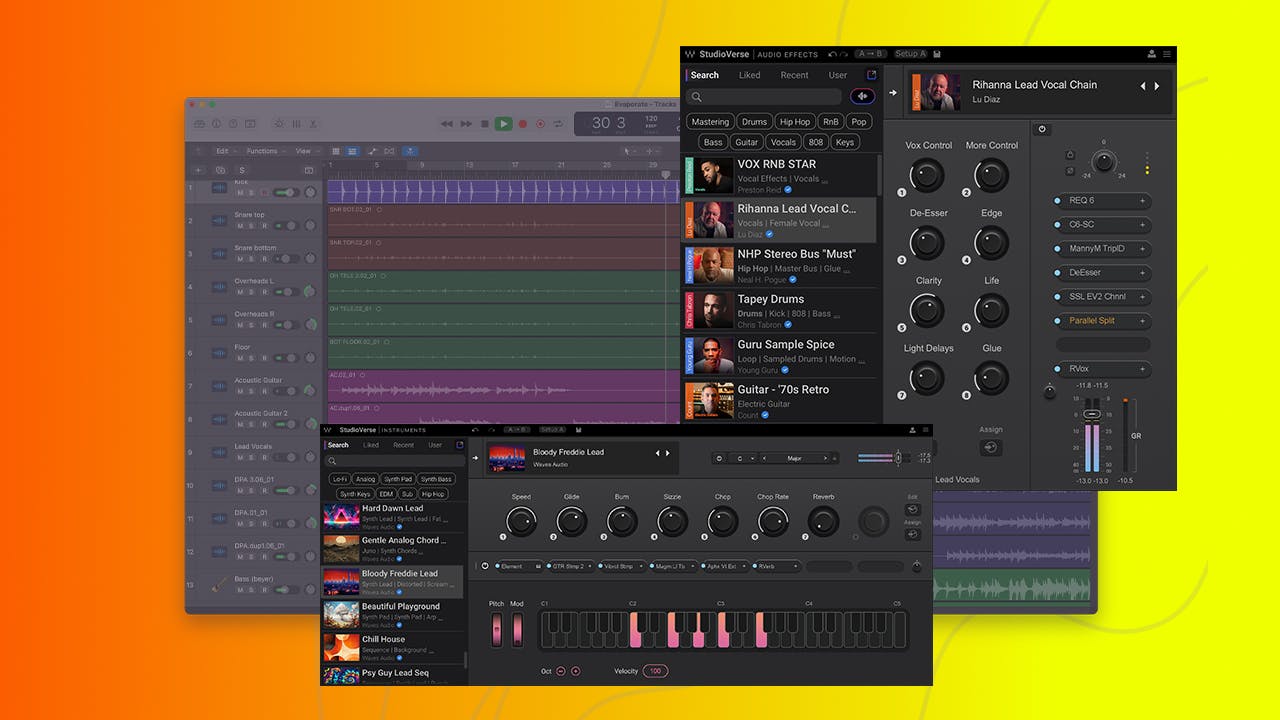The image size is (1280, 720).
Task: Toggle the REQ 6 plugin bypass dot
Action: click(x=1058, y=201)
